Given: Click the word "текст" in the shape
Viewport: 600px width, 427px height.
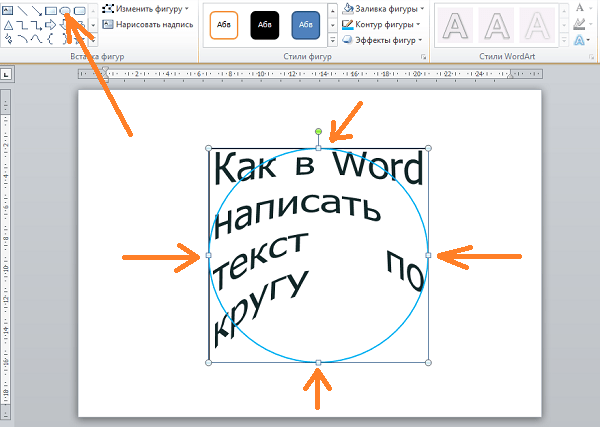Looking at the screenshot, I should pyautogui.click(x=260, y=260).
